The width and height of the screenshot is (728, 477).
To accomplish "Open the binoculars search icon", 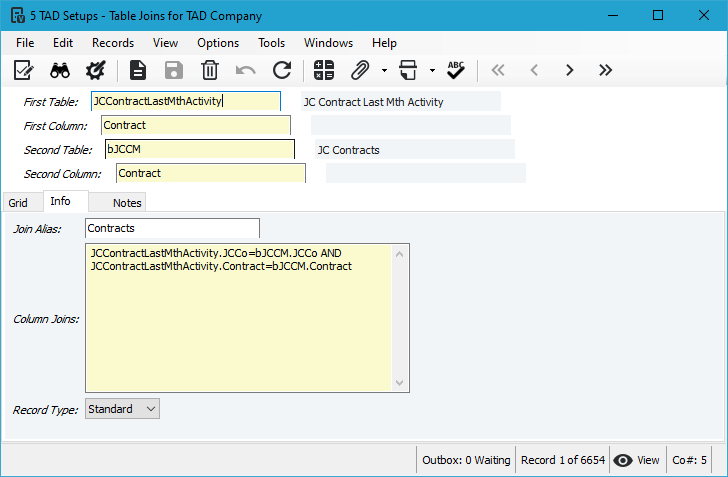I will pyautogui.click(x=60, y=71).
